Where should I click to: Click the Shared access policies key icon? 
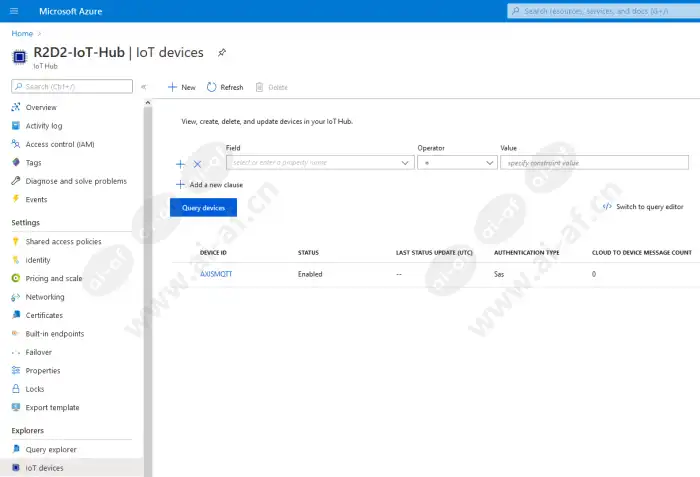pos(16,241)
